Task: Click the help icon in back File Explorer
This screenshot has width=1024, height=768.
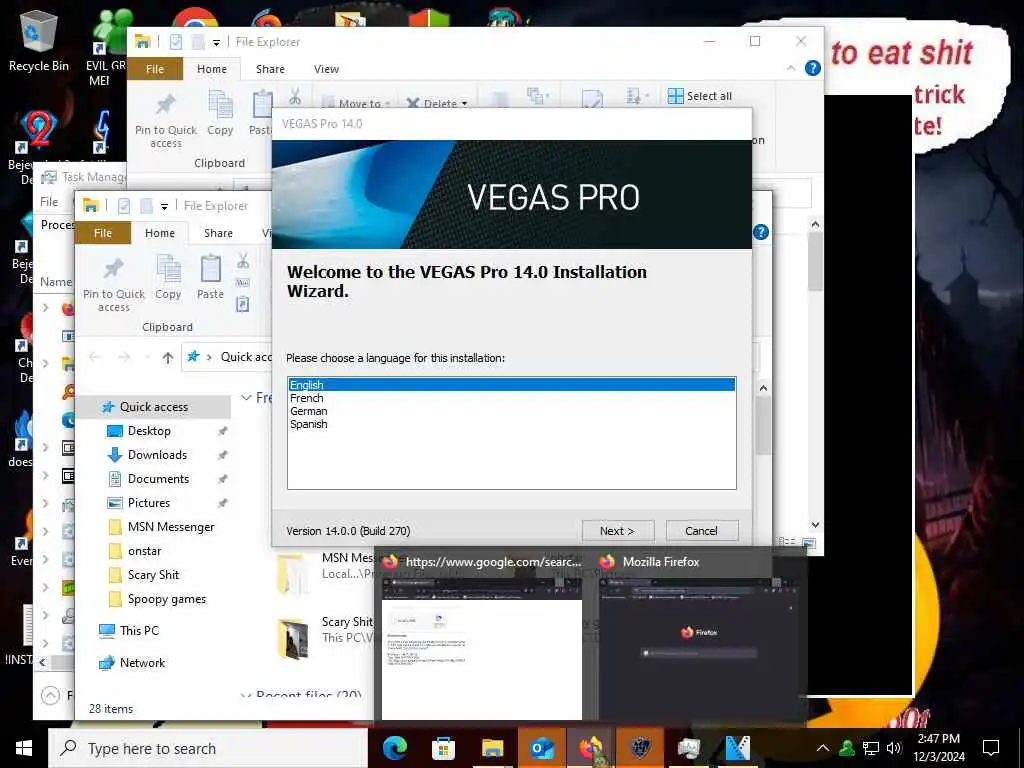Action: coord(812,68)
